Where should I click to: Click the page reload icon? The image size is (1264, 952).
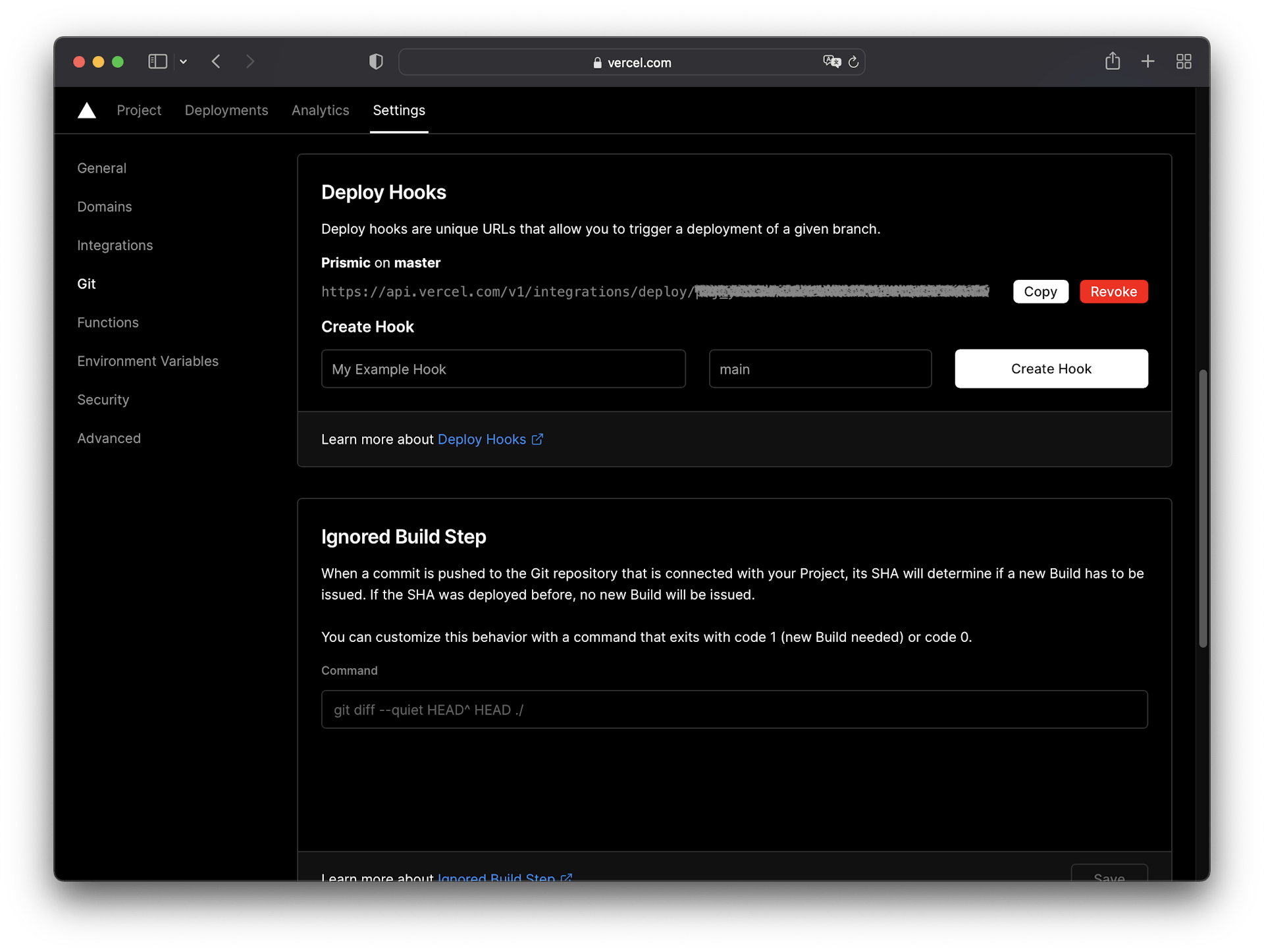click(x=853, y=61)
